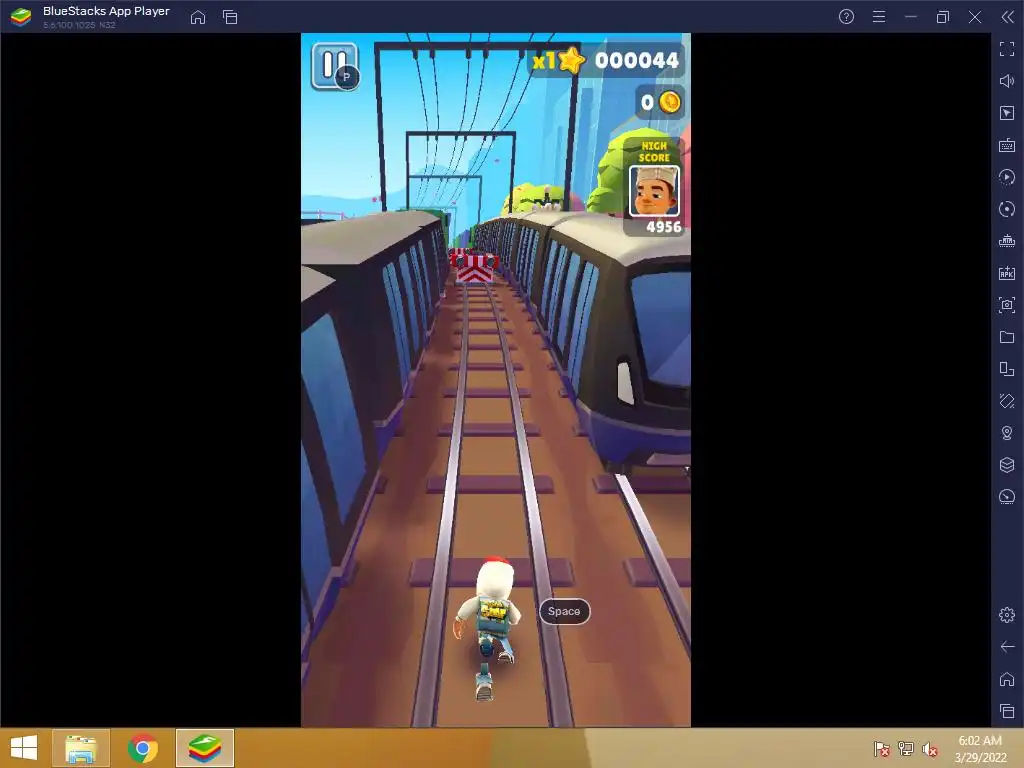Image resolution: width=1024 pixels, height=768 pixels.
Task: Restore down the BlueStacks window
Action: point(942,17)
